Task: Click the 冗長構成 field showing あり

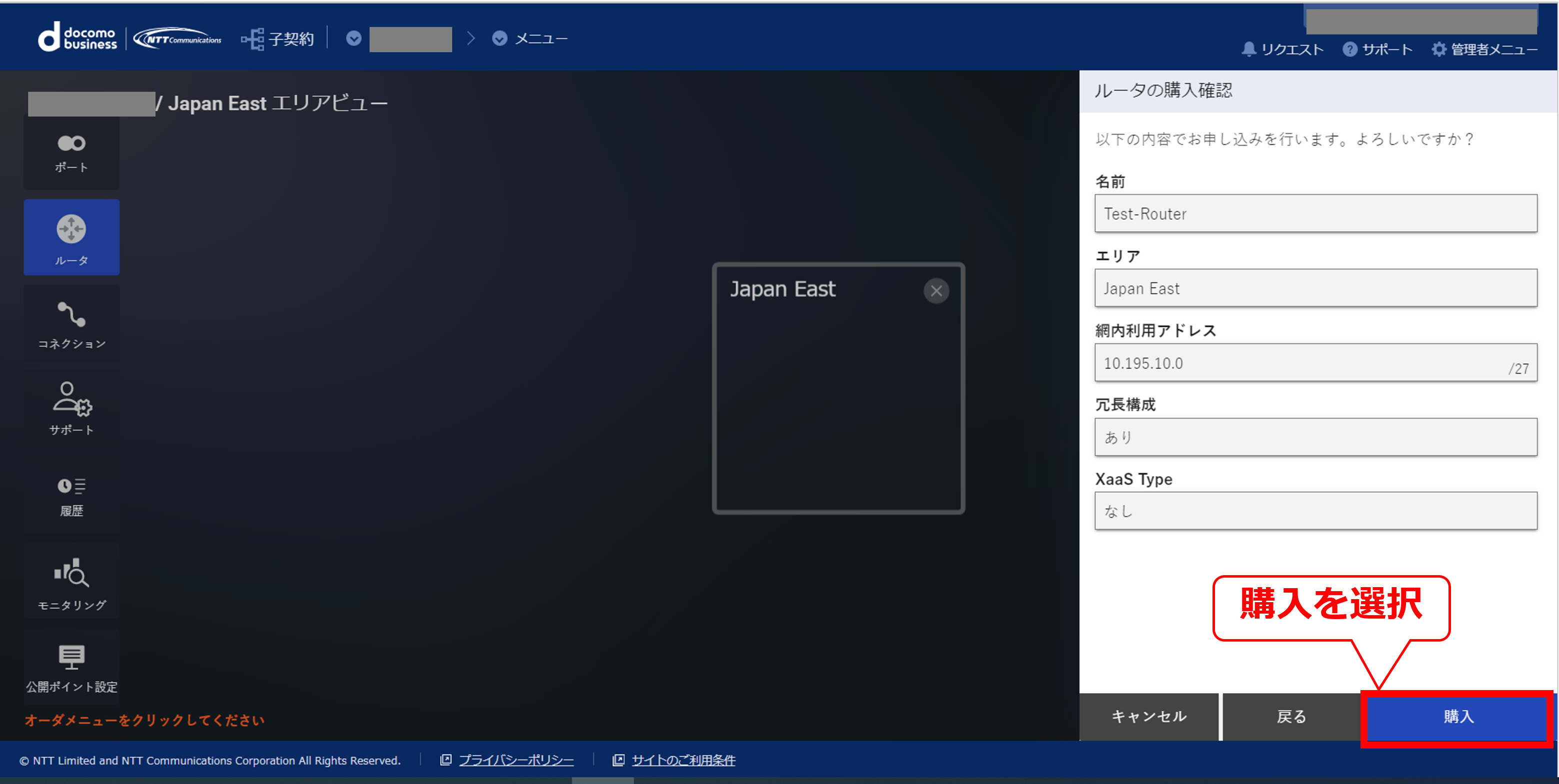Action: (1315, 437)
